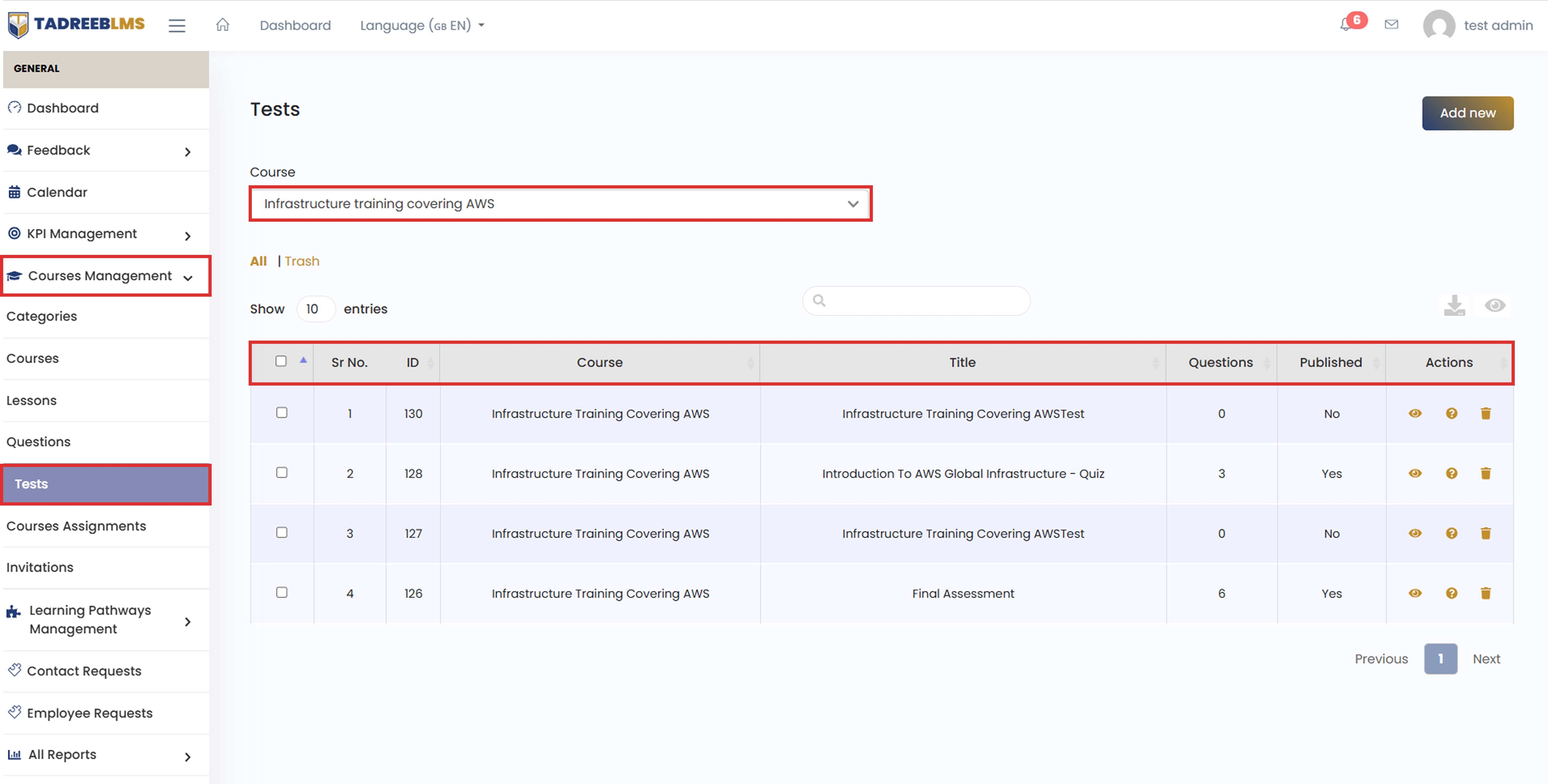Expand the Feedback menu
This screenshot has width=1548, height=784.
click(x=106, y=150)
